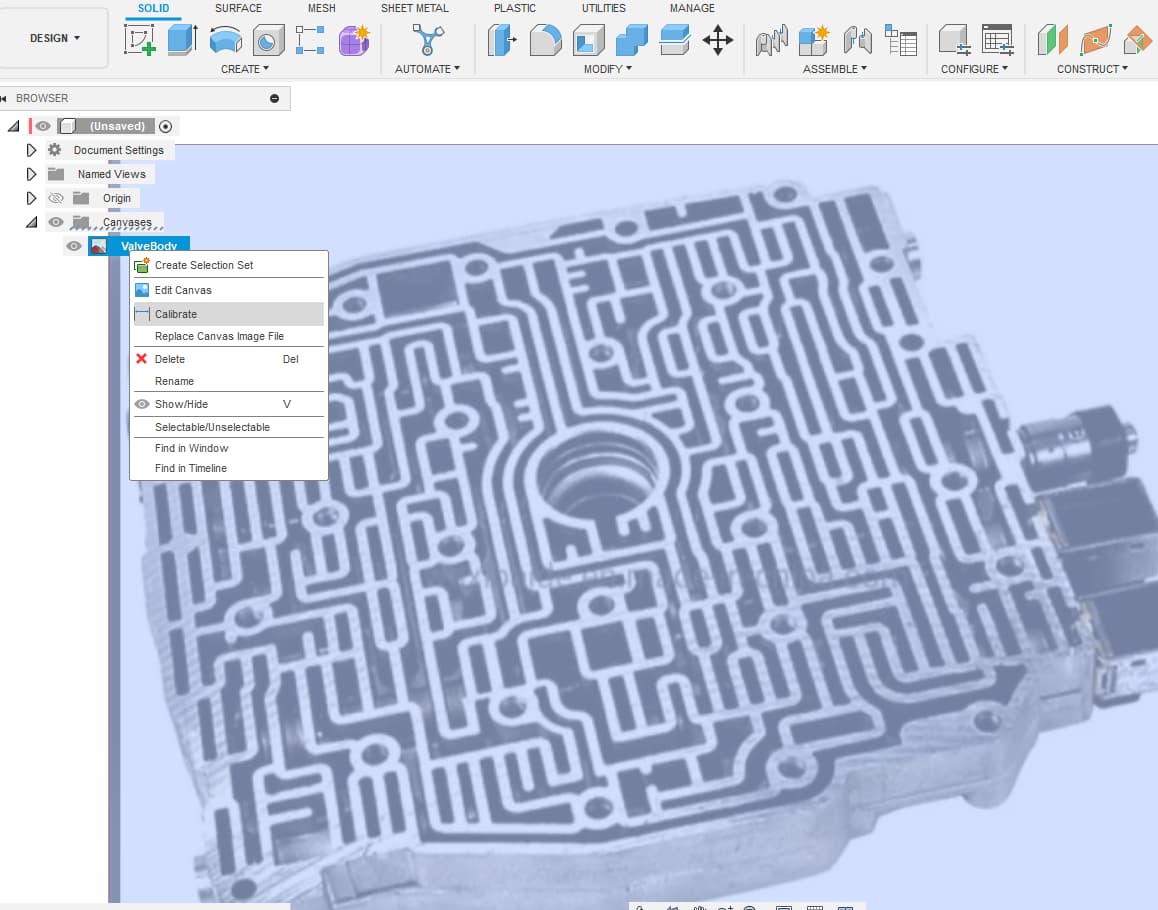Click the Change Parameters table icon

[997, 40]
